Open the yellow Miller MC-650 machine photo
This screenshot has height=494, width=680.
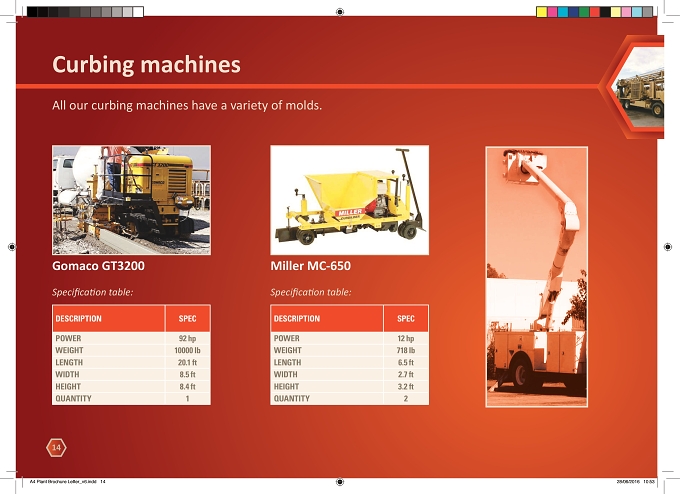coord(350,200)
